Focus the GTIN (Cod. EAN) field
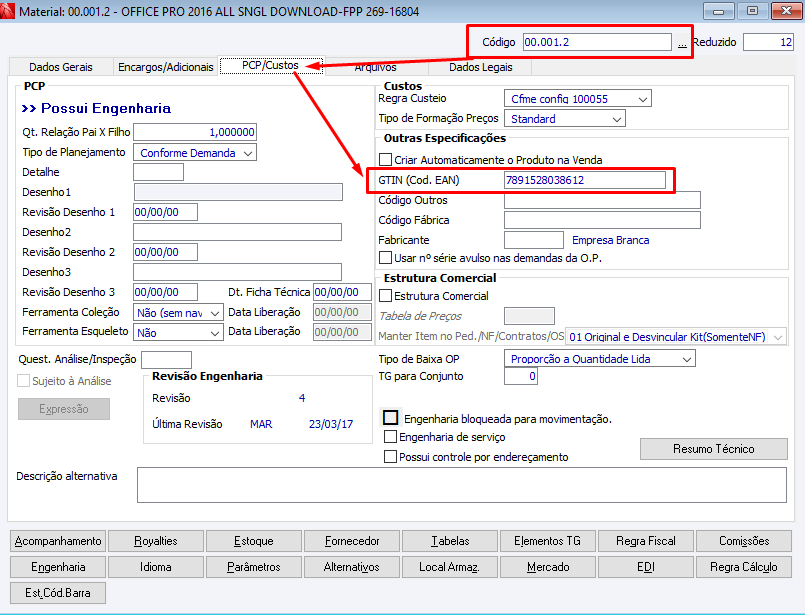Image resolution: width=805 pixels, height=615 pixels. 585,180
